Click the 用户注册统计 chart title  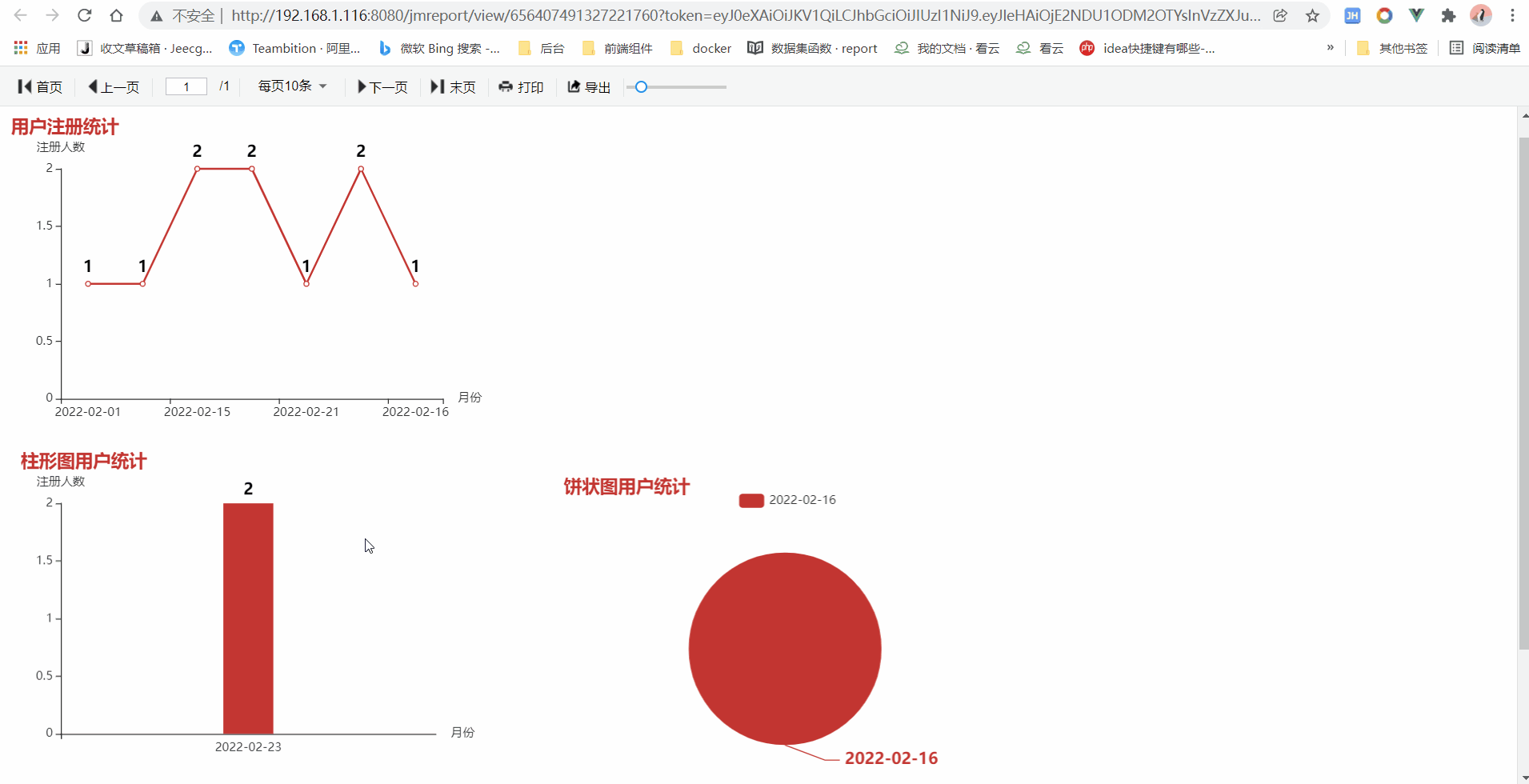click(x=65, y=126)
